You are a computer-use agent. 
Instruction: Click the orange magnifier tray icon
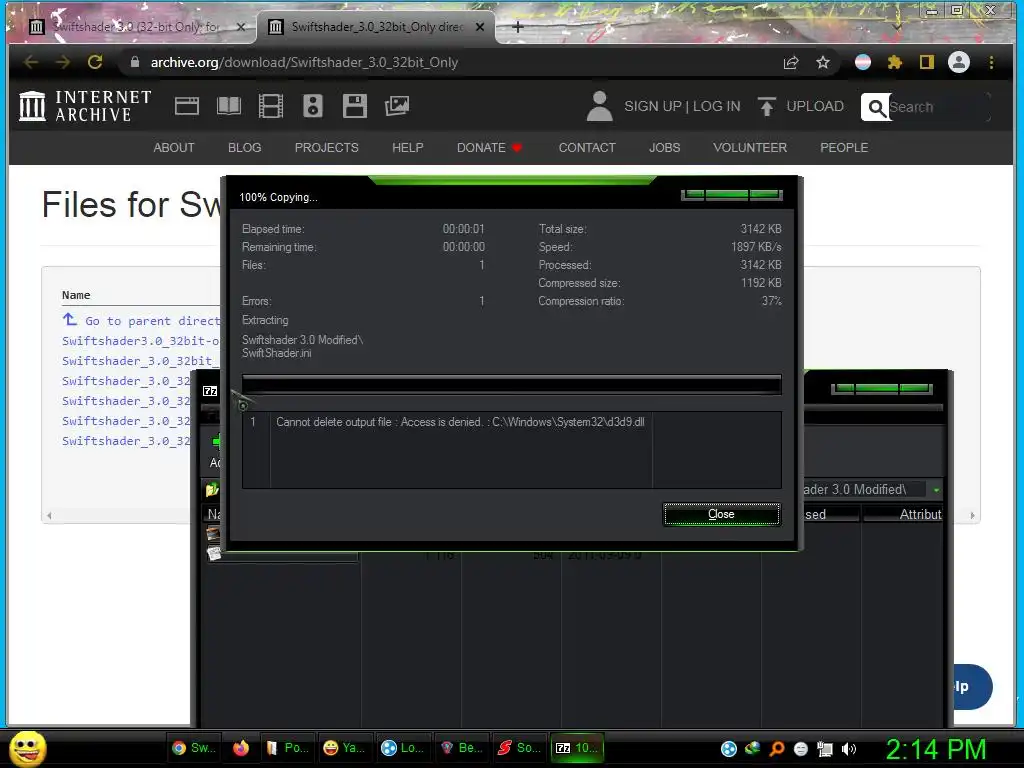tap(777, 749)
